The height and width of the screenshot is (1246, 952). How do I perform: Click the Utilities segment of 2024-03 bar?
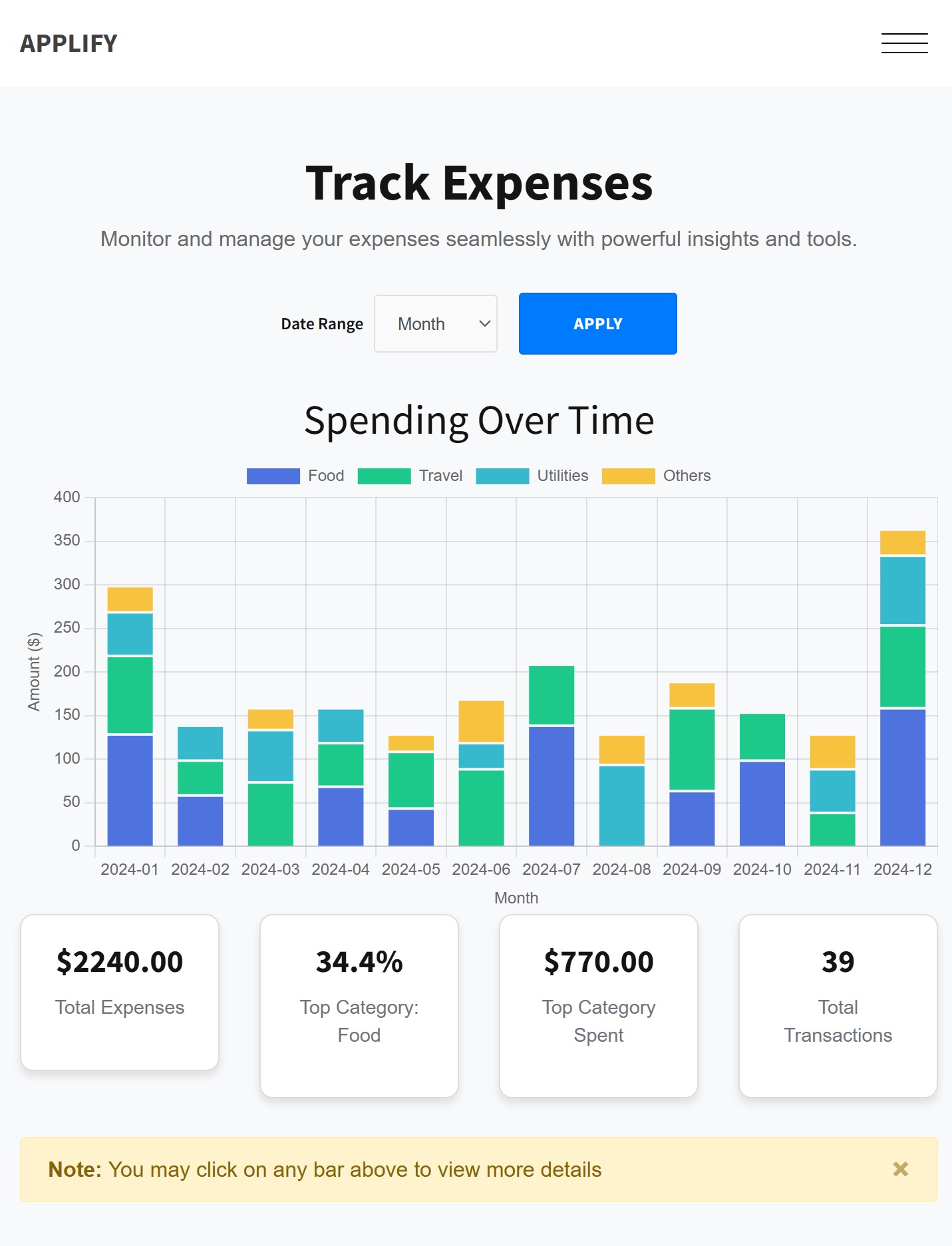coord(270,756)
